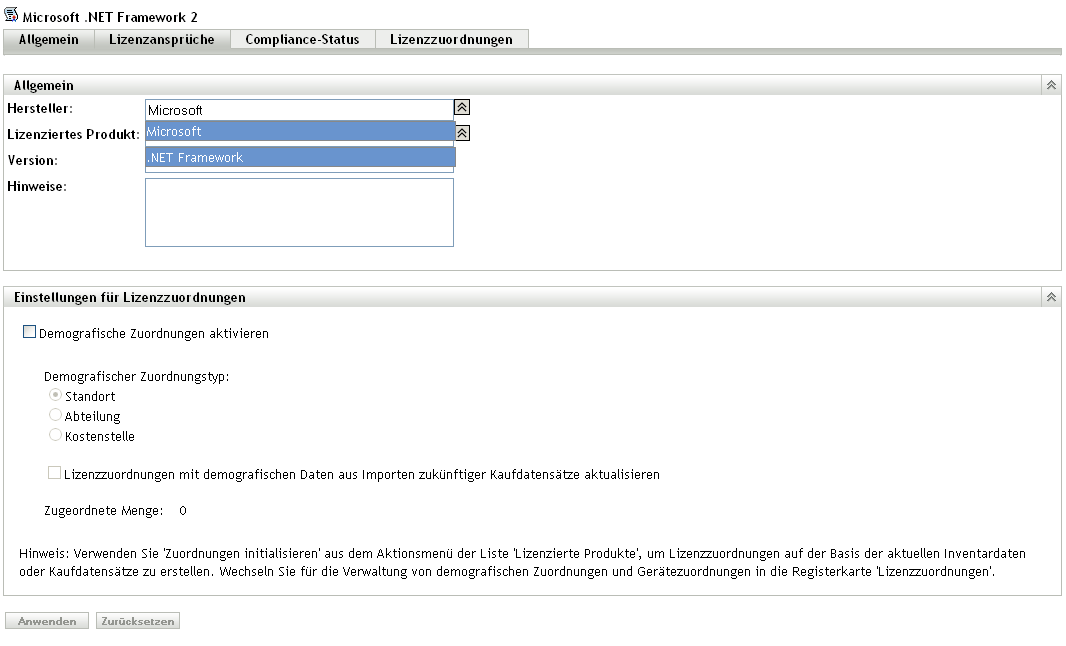This screenshot has height=646, width=1066.
Task: Click the Hersteller label
Action: pyautogui.click(x=40, y=109)
